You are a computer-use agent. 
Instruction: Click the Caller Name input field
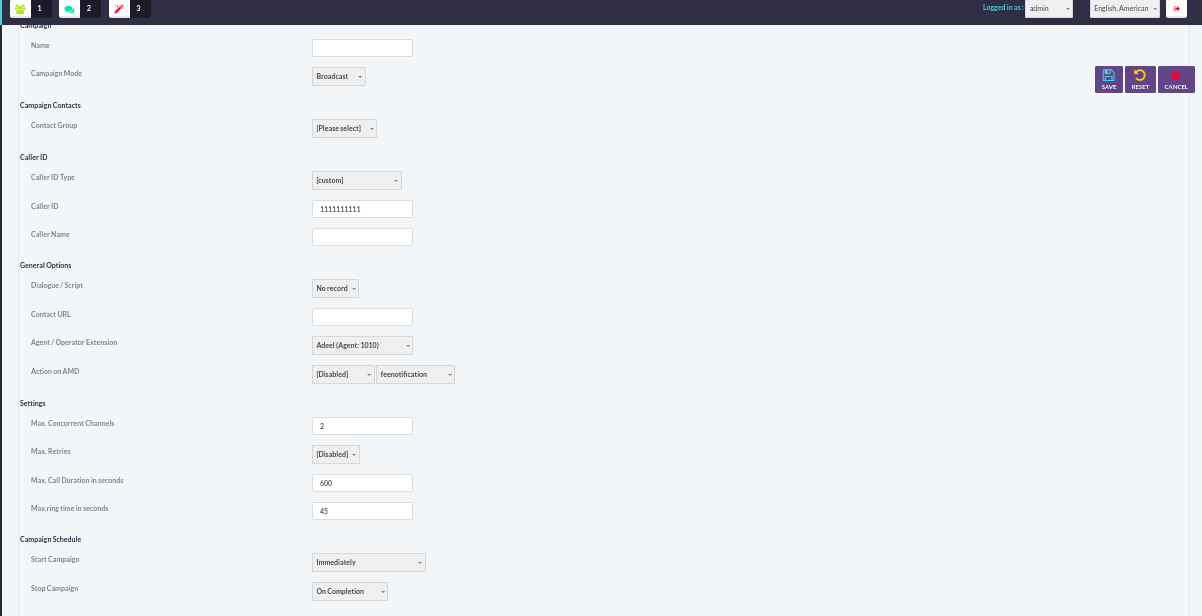point(362,237)
